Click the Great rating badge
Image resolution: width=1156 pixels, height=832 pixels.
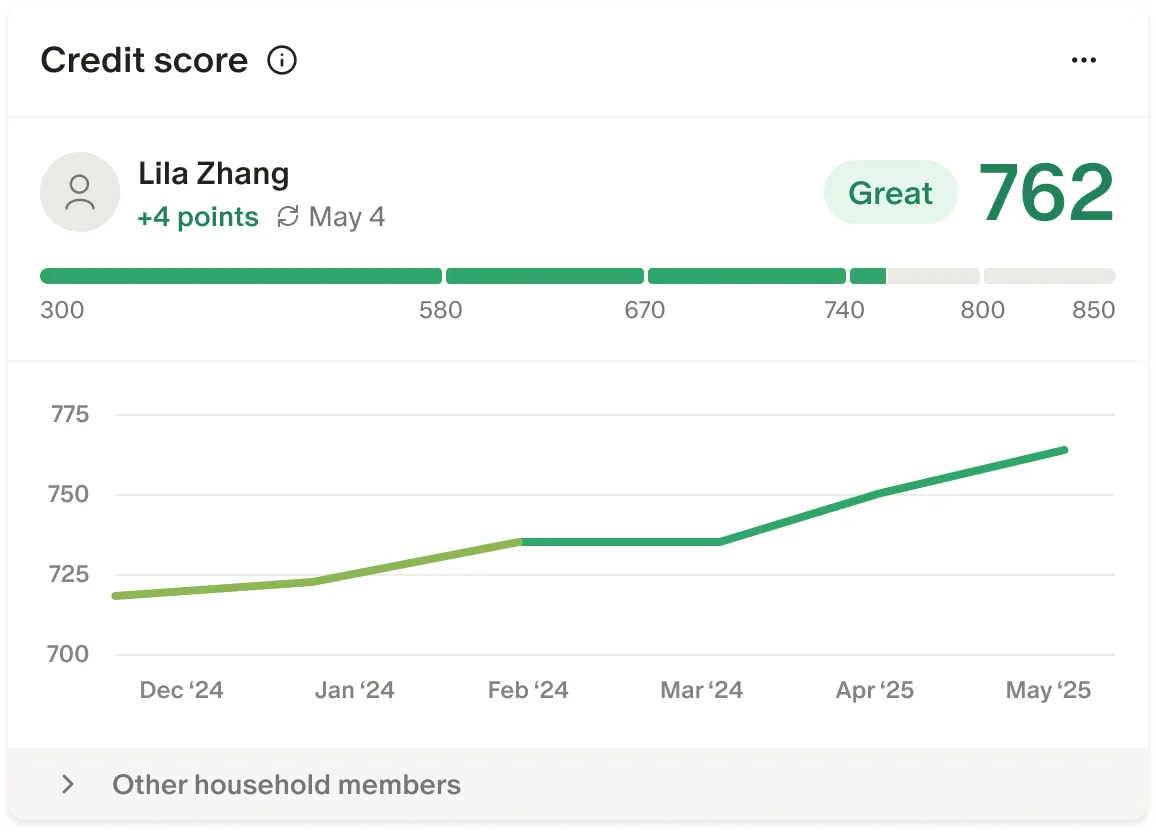coord(891,192)
